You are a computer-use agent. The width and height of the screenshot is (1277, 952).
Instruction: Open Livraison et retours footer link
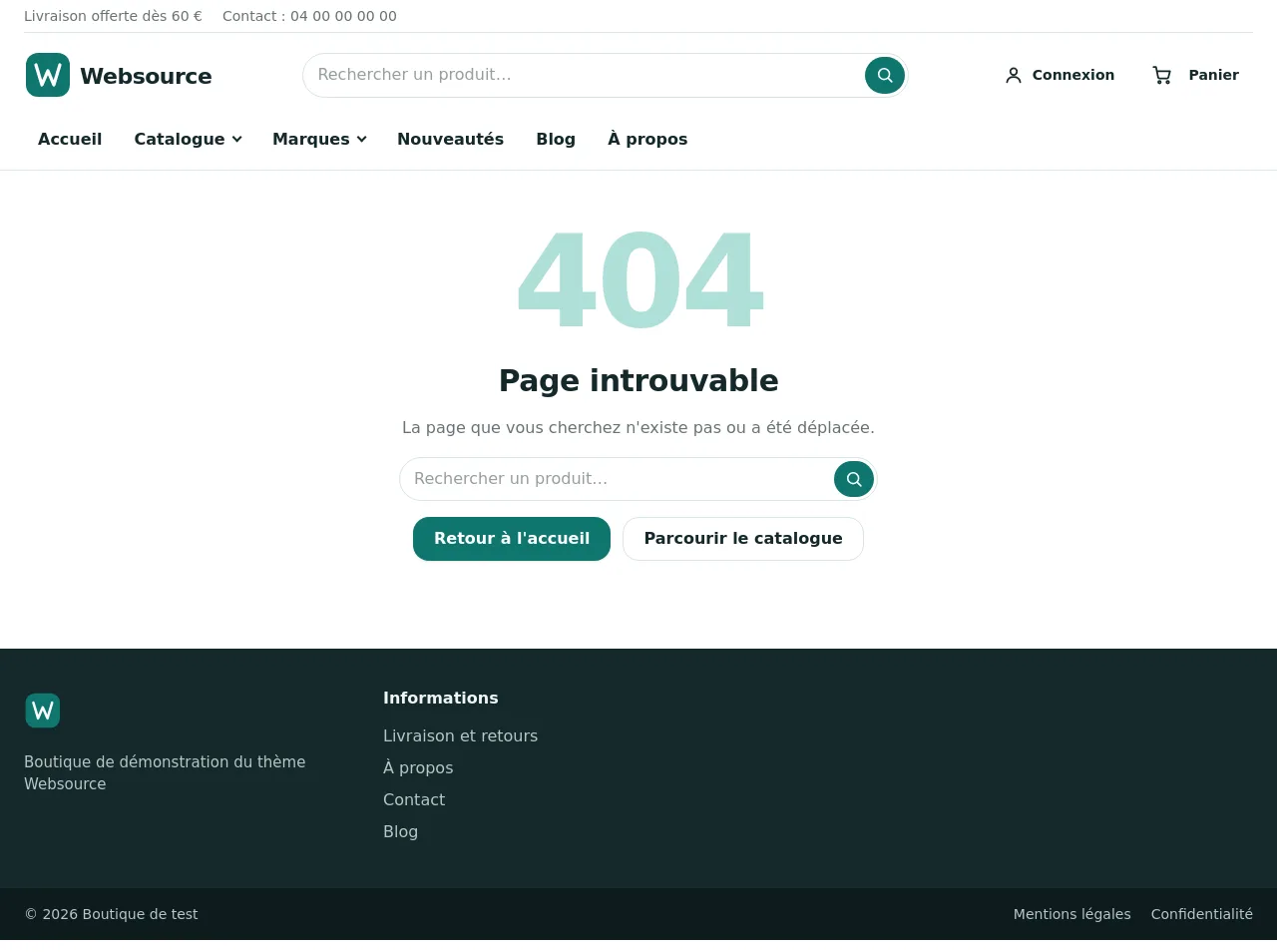[460, 735]
